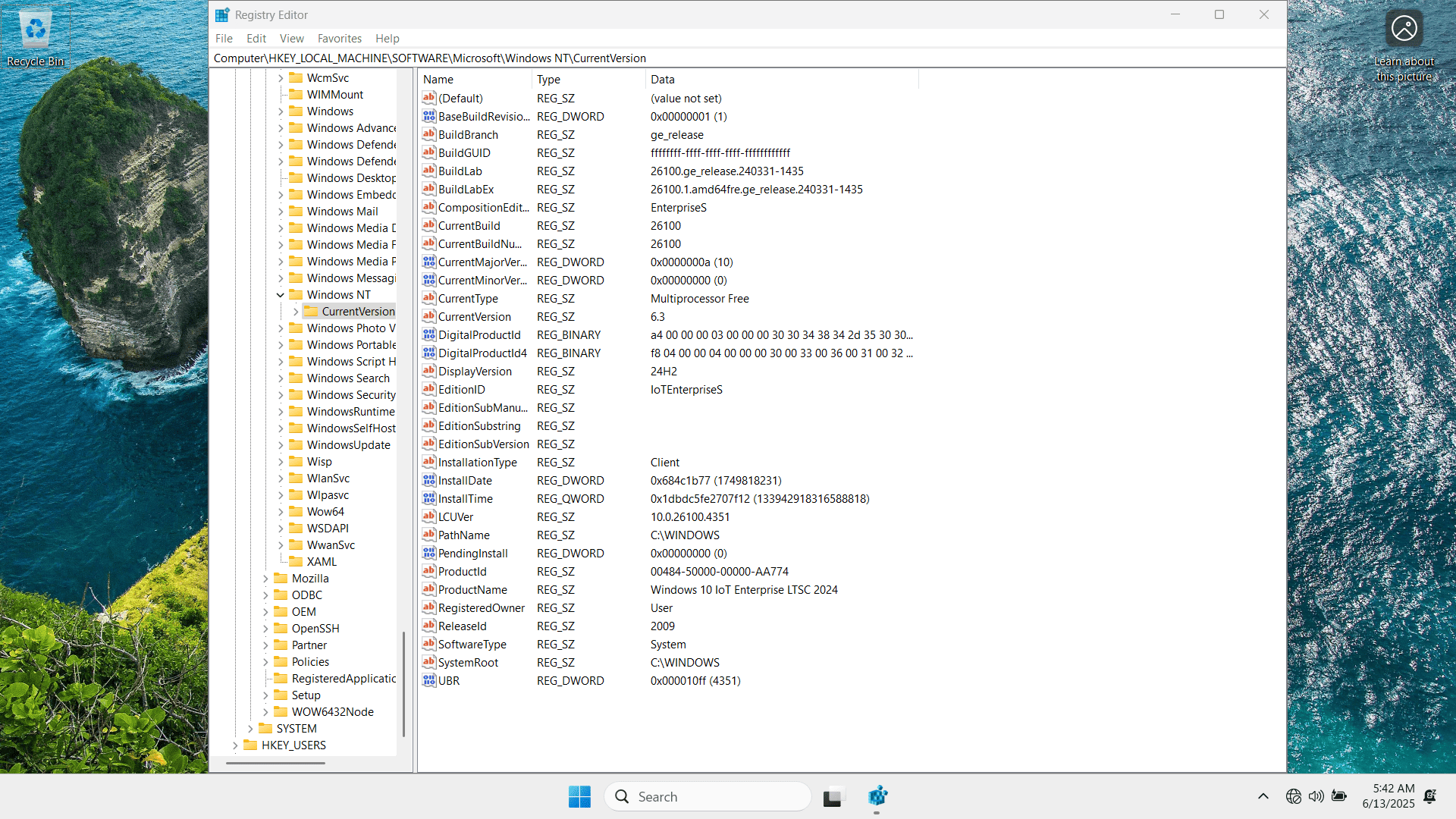Select the SystemRoot value name
1456x819 pixels.
[x=468, y=662]
